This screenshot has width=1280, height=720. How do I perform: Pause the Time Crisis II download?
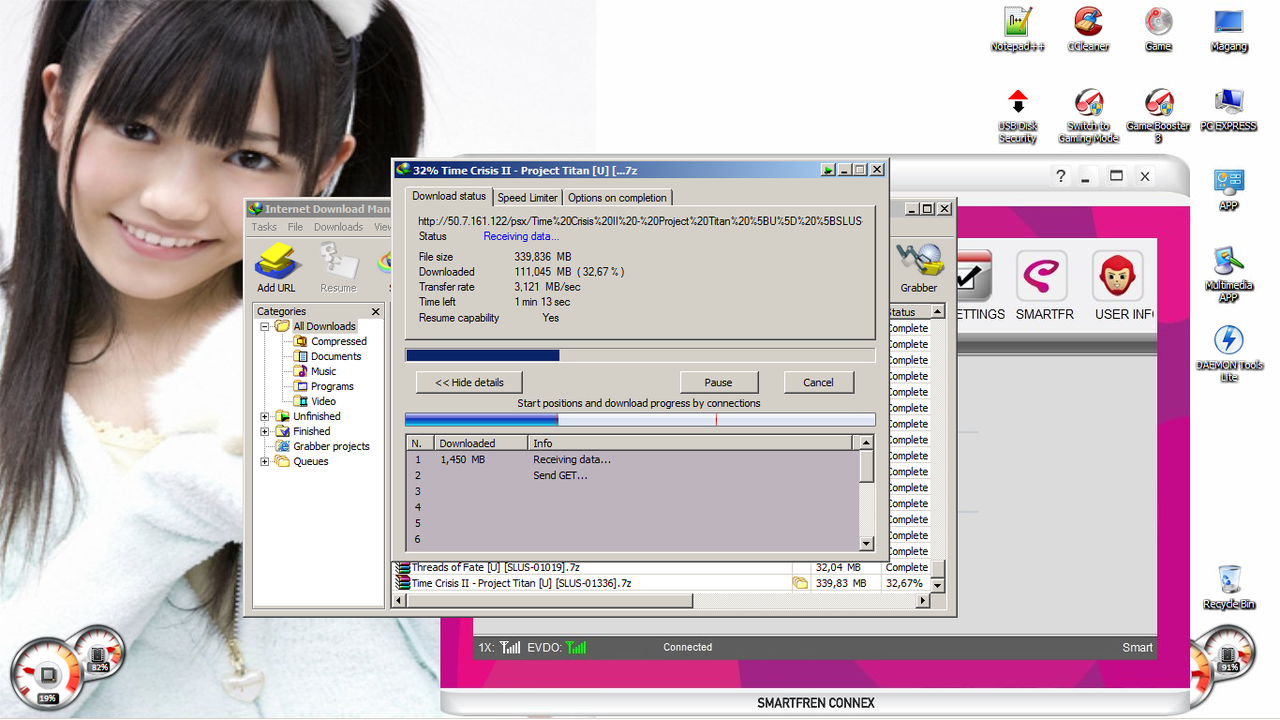(718, 382)
